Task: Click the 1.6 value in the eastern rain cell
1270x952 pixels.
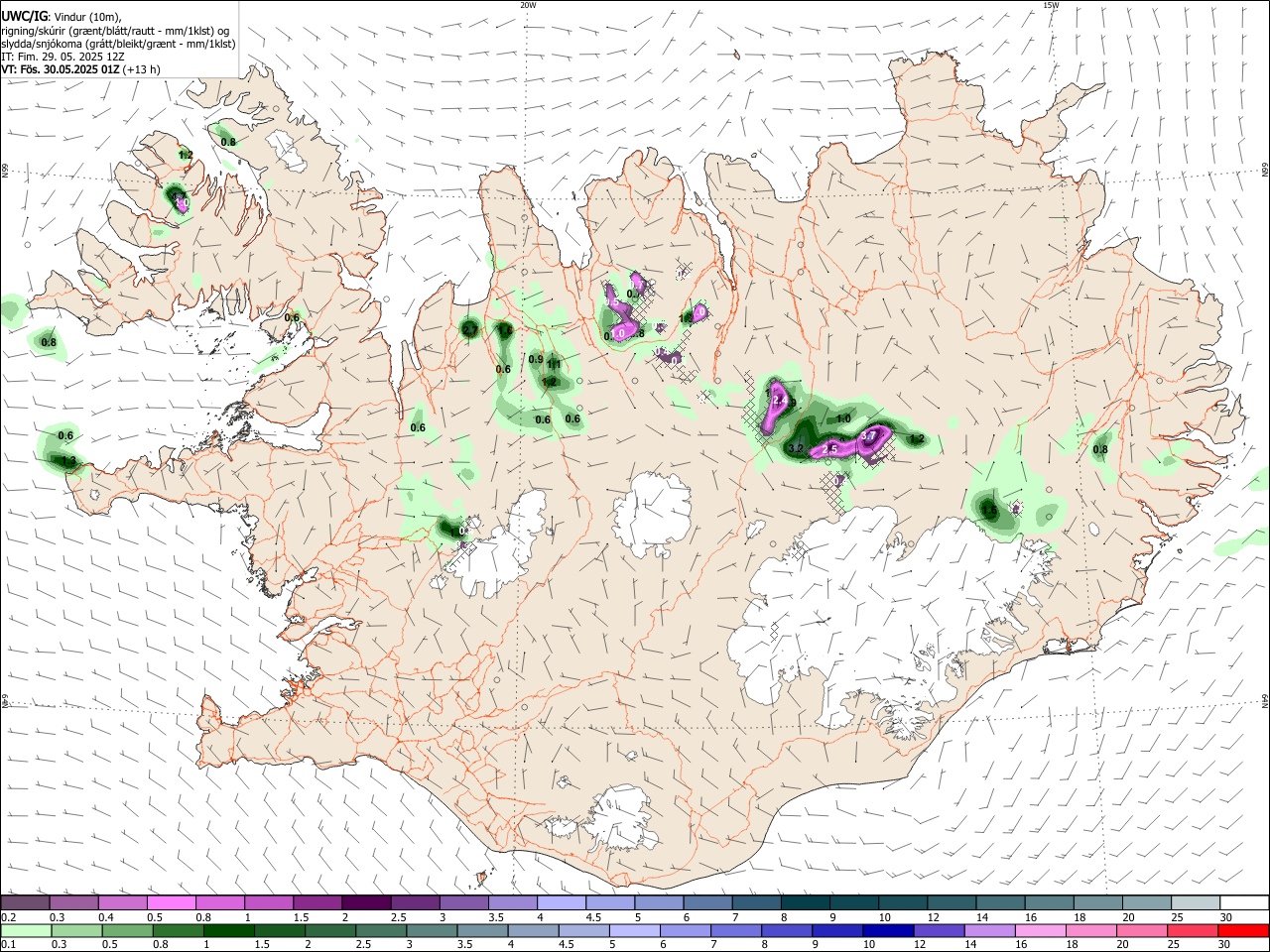Action: coord(988,511)
